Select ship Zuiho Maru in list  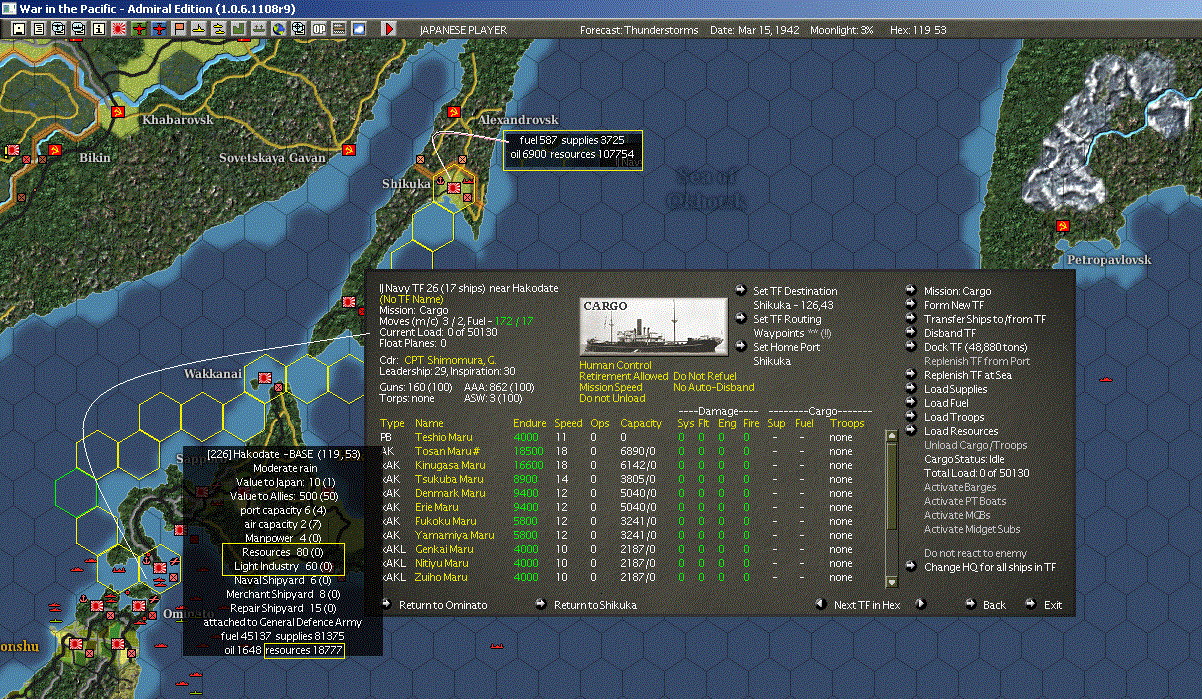(x=441, y=577)
